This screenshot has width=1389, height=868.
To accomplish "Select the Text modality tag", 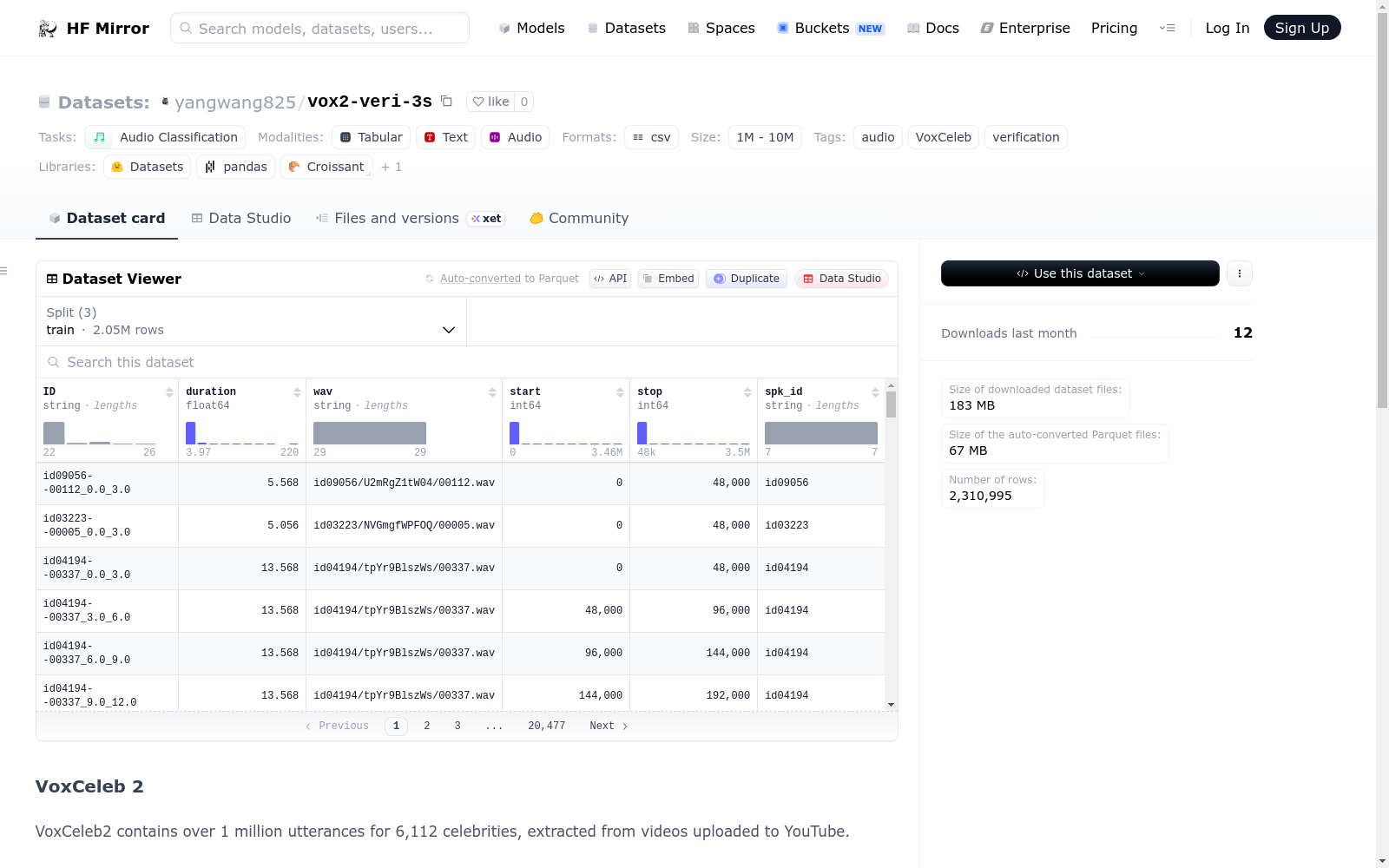I will [445, 137].
